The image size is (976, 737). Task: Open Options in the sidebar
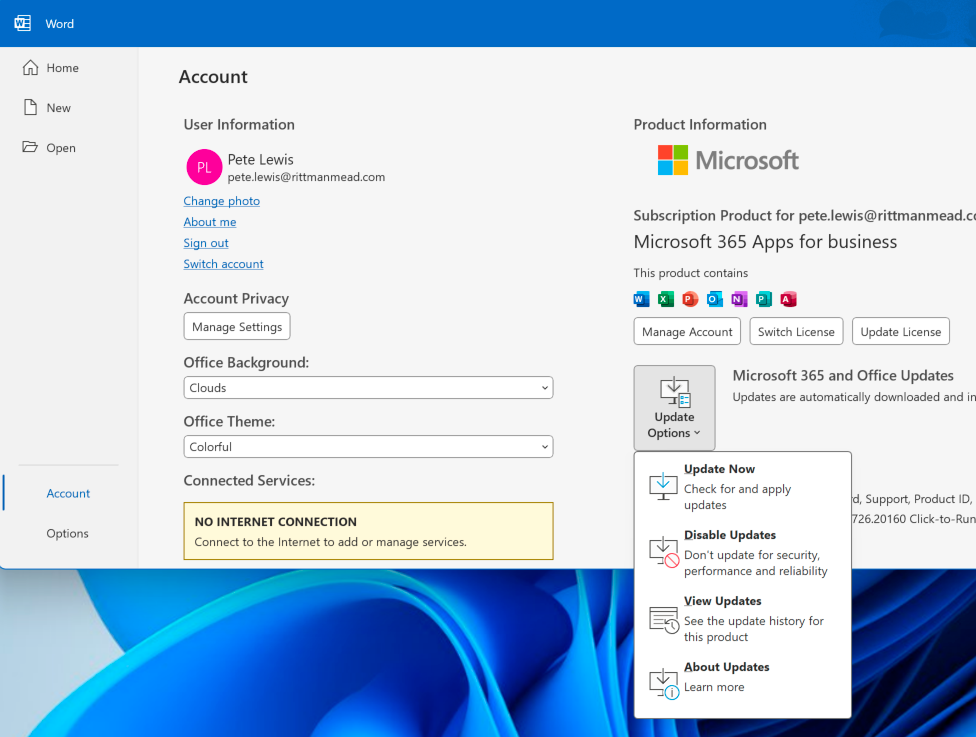(67, 533)
